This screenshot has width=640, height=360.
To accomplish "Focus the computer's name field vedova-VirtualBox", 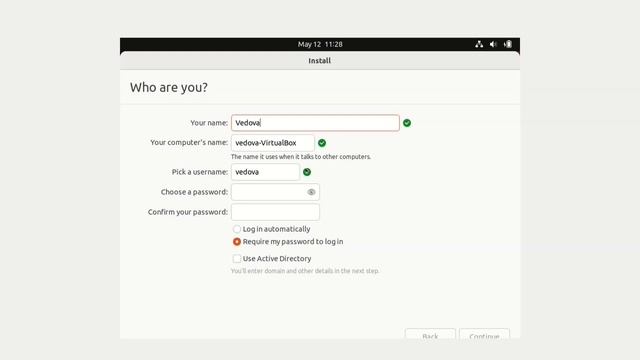I will (x=273, y=143).
